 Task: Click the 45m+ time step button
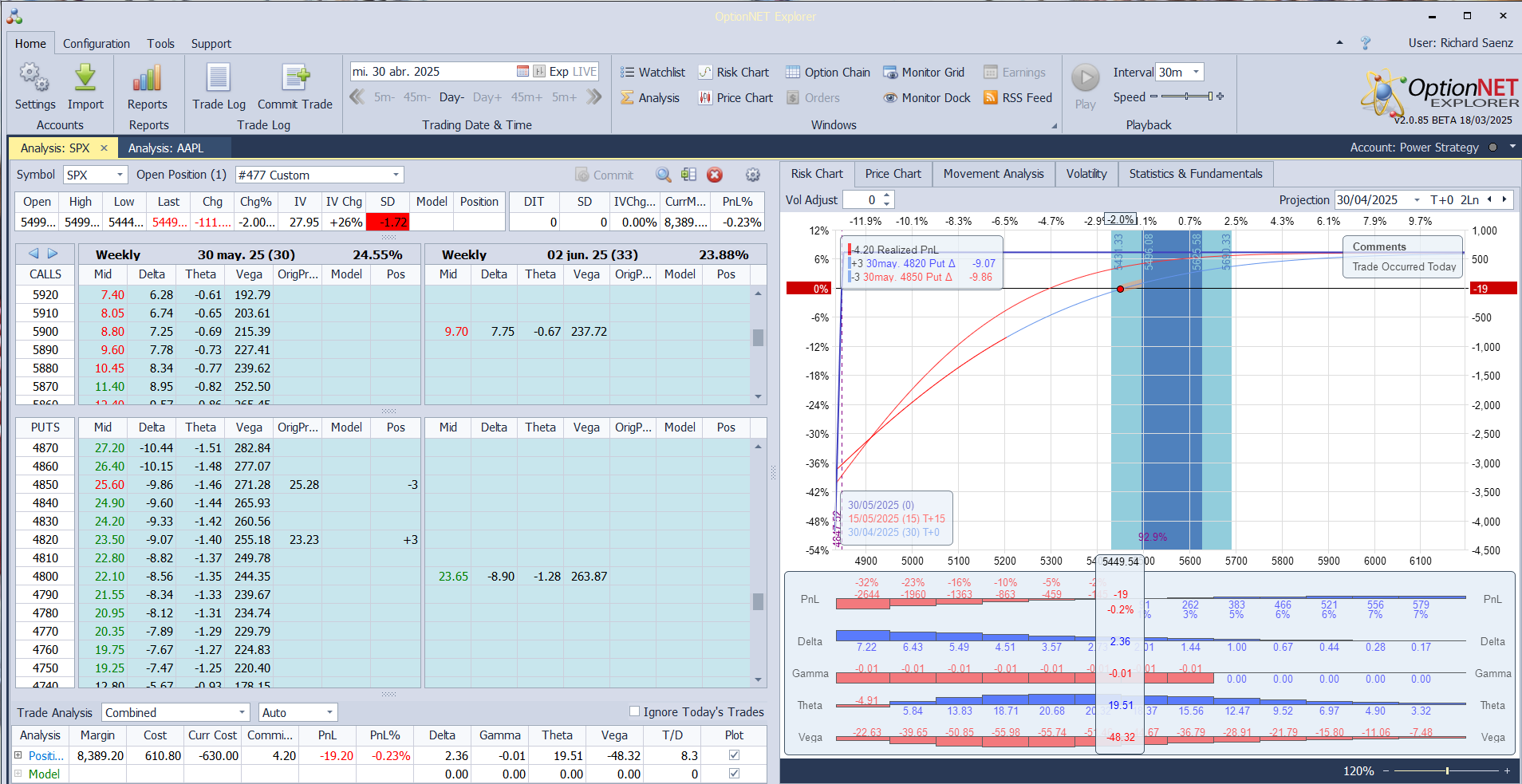point(526,97)
